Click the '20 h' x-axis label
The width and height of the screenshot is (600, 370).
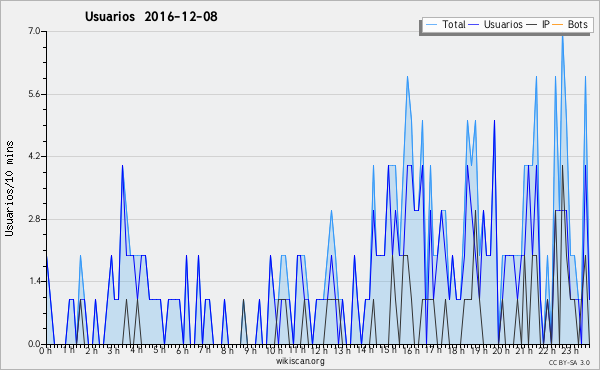pos(501,350)
